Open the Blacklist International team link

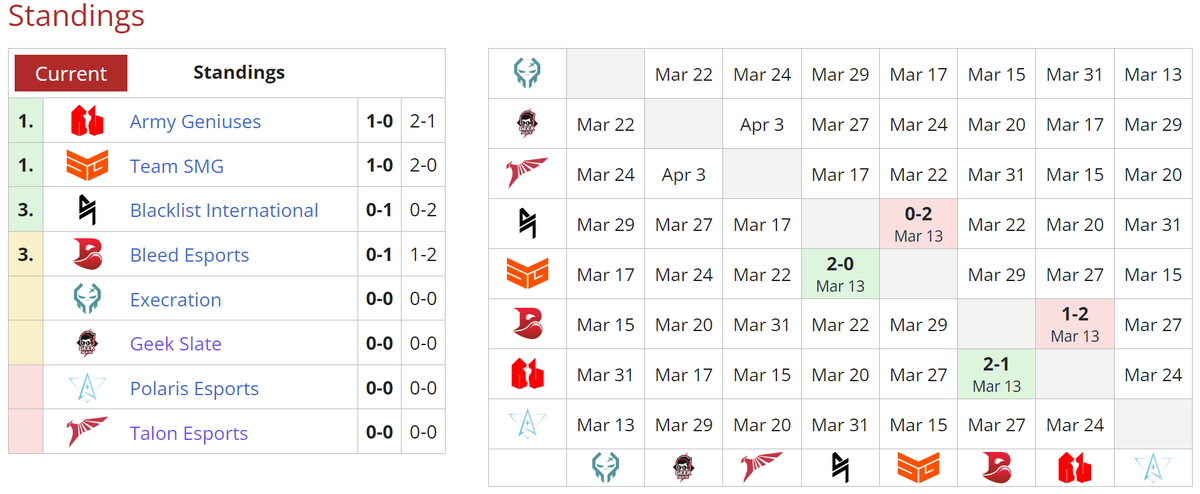coord(224,210)
